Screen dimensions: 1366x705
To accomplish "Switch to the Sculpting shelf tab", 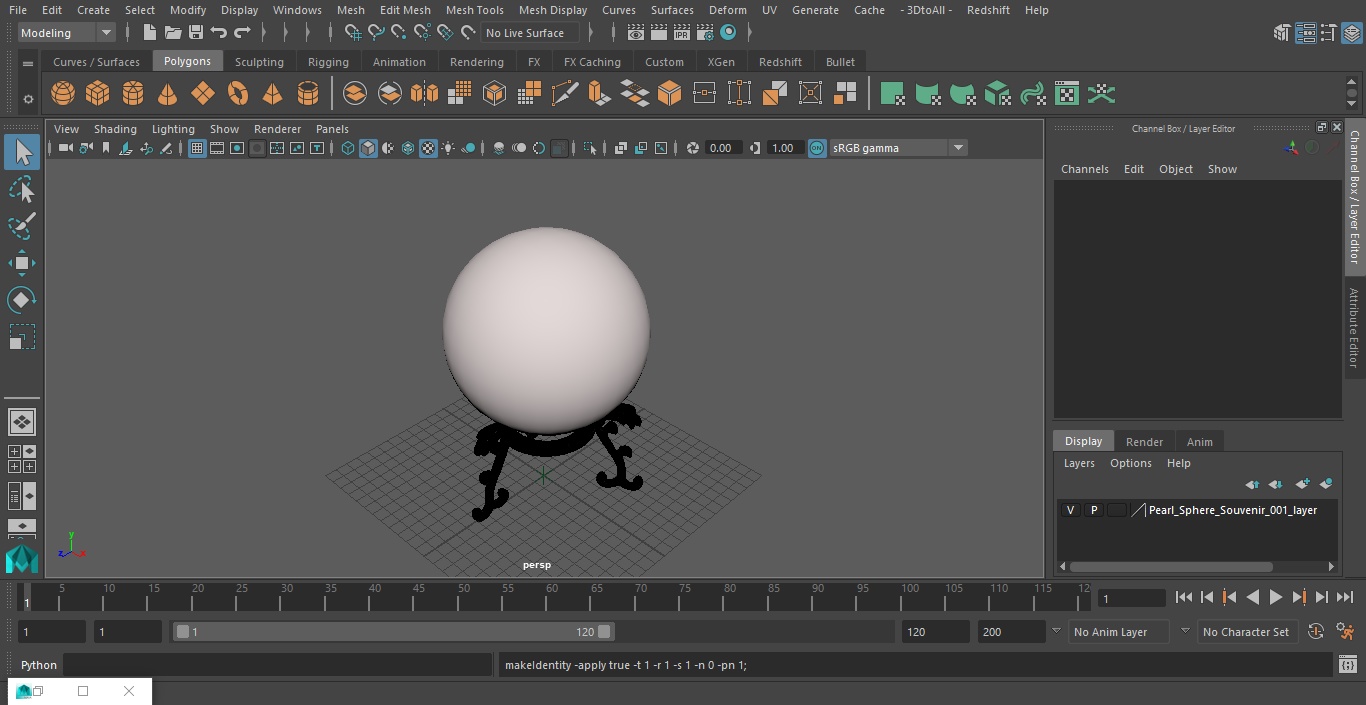I will [259, 62].
